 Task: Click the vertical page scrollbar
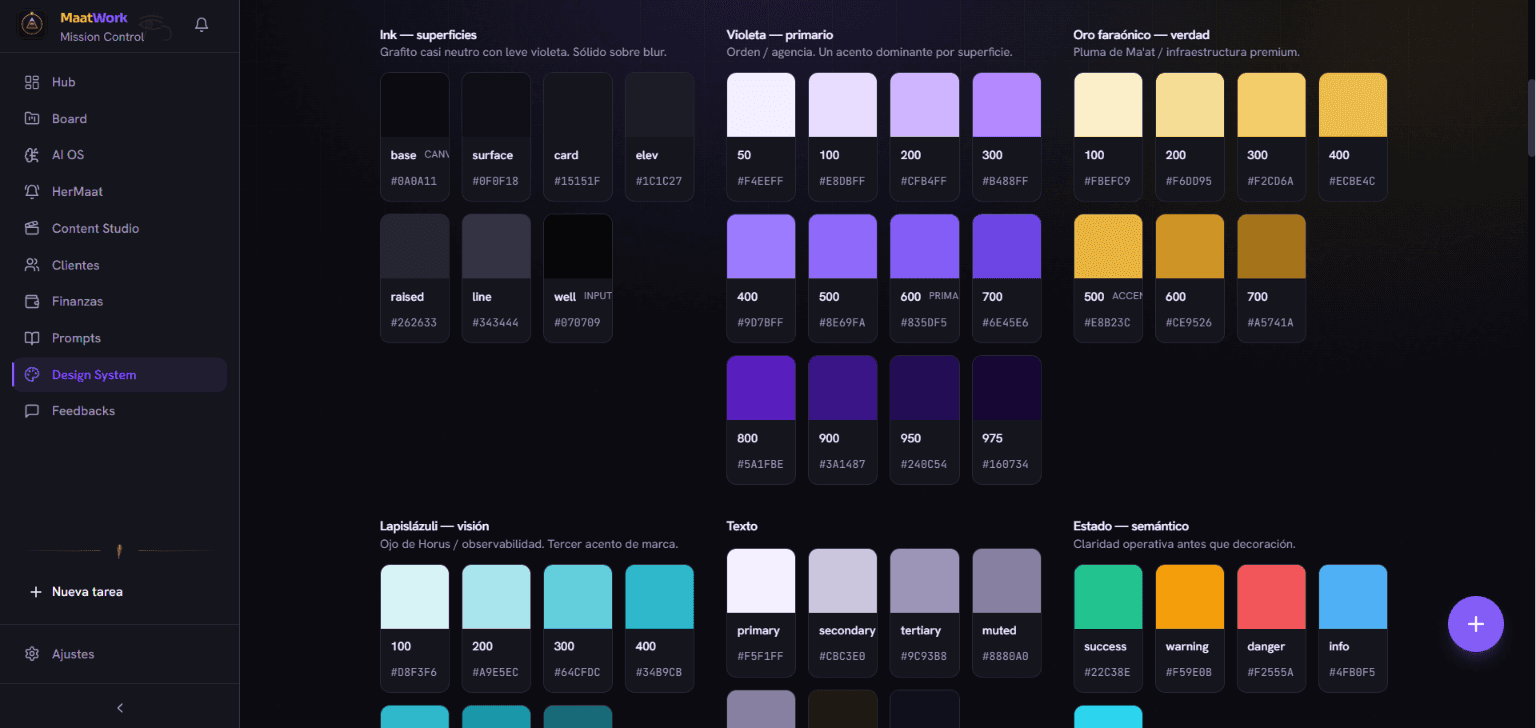click(1531, 116)
